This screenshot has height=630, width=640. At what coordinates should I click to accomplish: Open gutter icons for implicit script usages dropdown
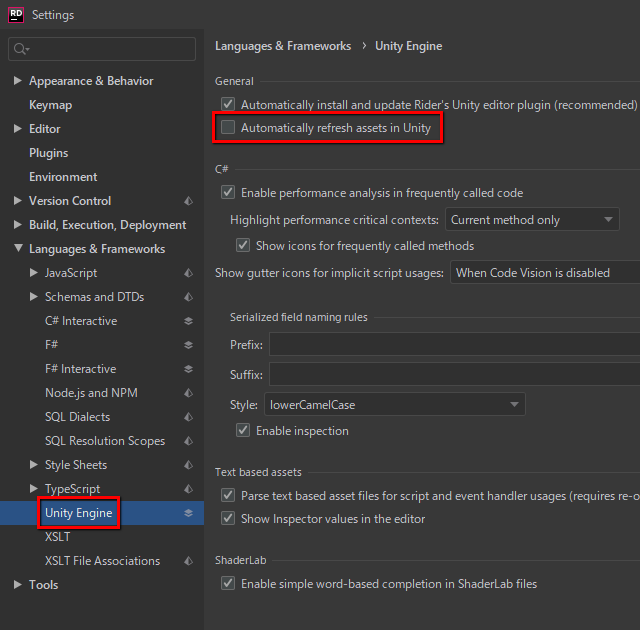click(545, 273)
